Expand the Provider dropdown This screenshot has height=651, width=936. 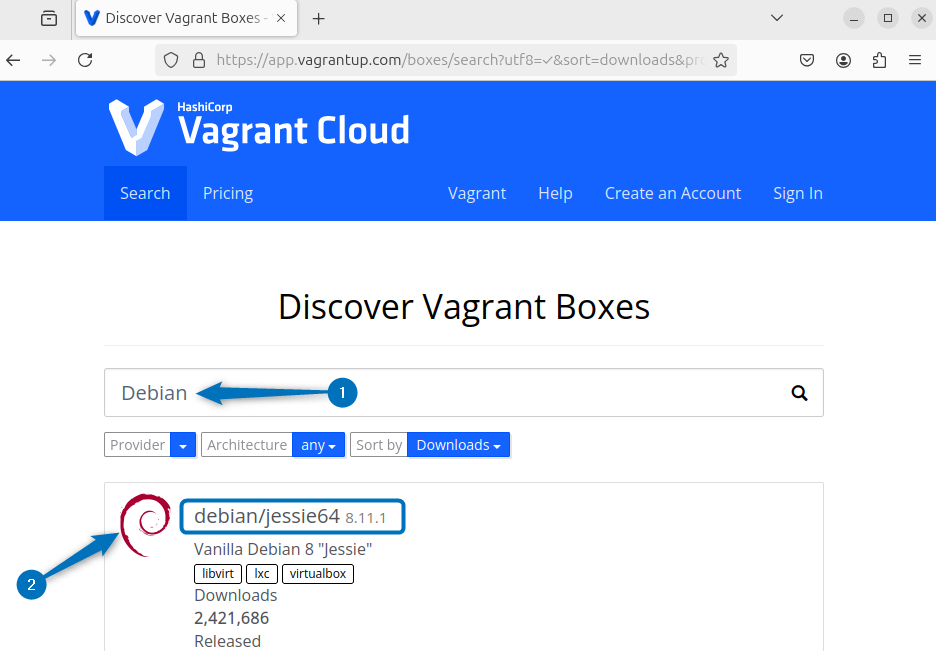coord(183,445)
